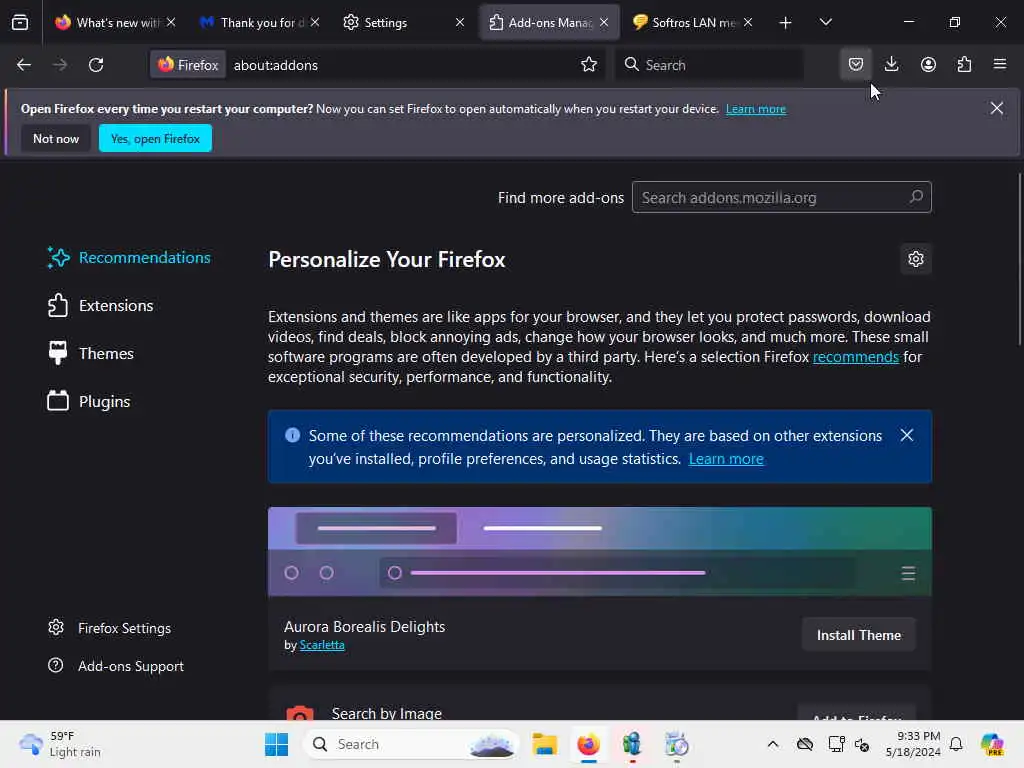Open Scarletta author link
Image resolution: width=1024 pixels, height=768 pixels.
(322, 645)
